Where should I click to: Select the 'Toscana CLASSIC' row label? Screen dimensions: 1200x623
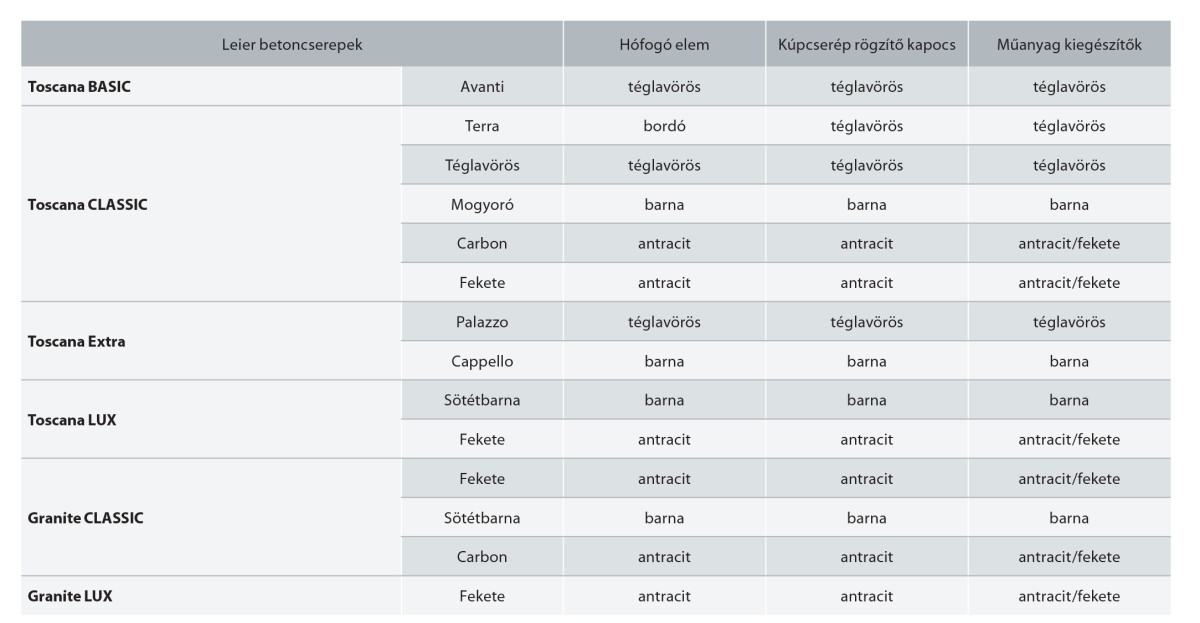point(88,205)
